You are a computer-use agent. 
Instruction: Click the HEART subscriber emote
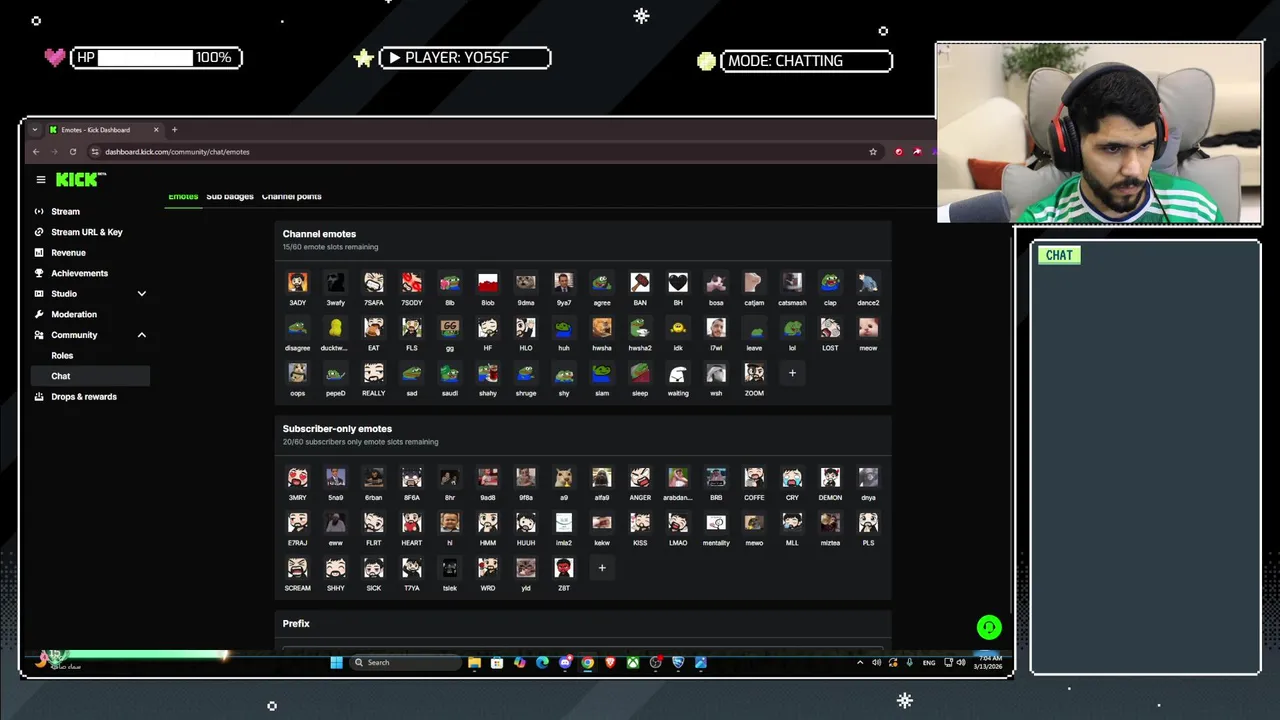click(412, 523)
